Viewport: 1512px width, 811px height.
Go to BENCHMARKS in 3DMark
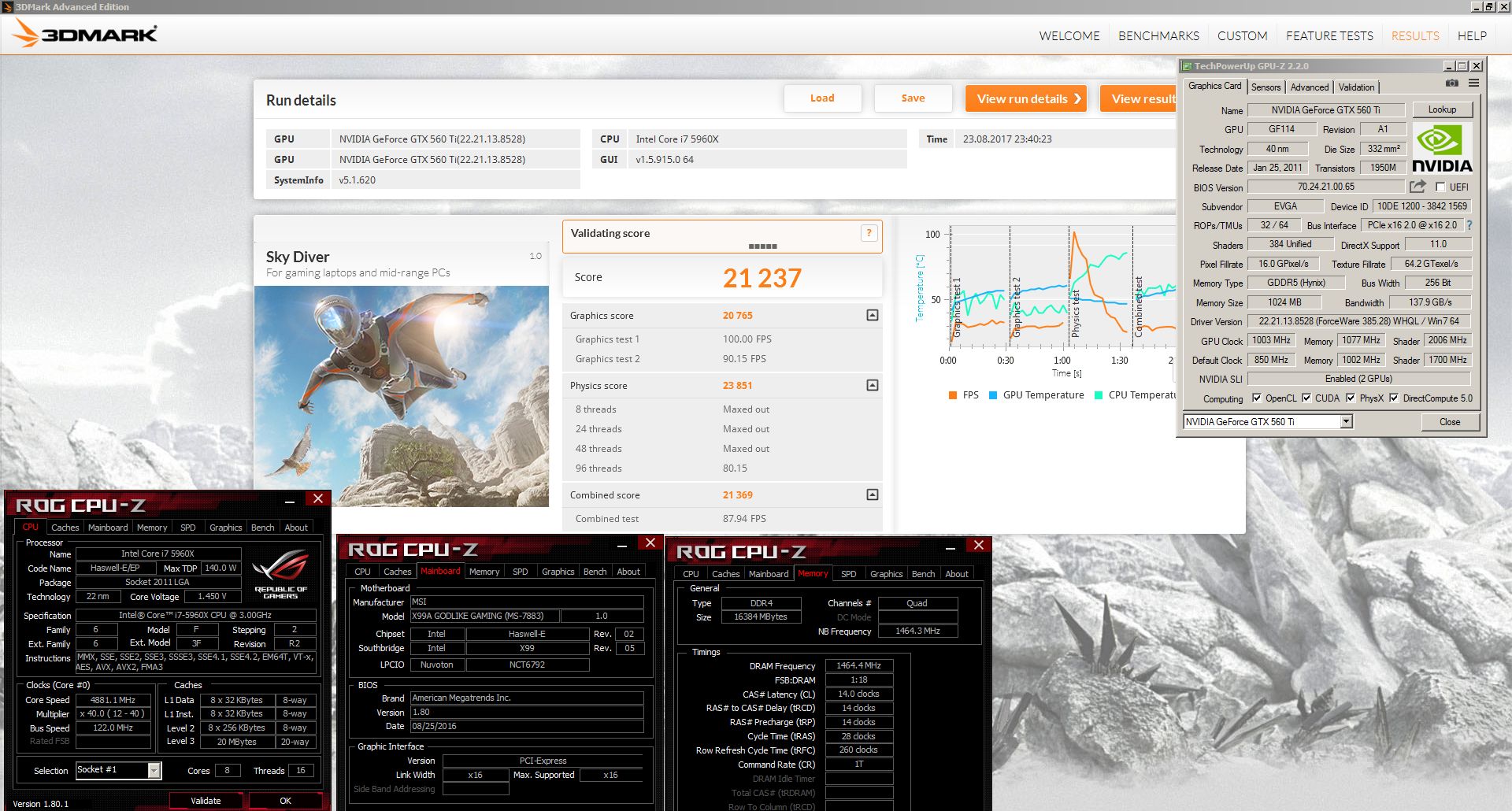(1158, 36)
